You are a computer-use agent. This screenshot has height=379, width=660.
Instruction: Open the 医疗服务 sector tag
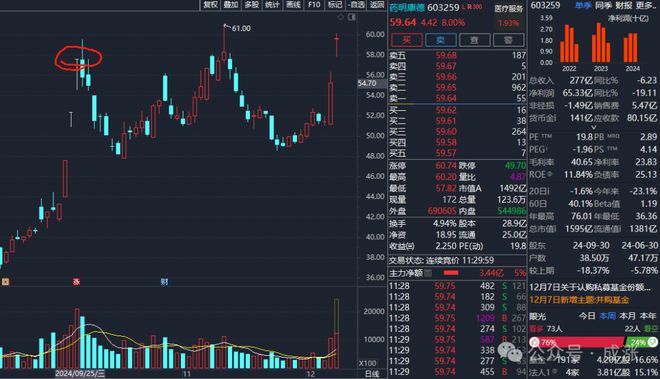coord(508,9)
